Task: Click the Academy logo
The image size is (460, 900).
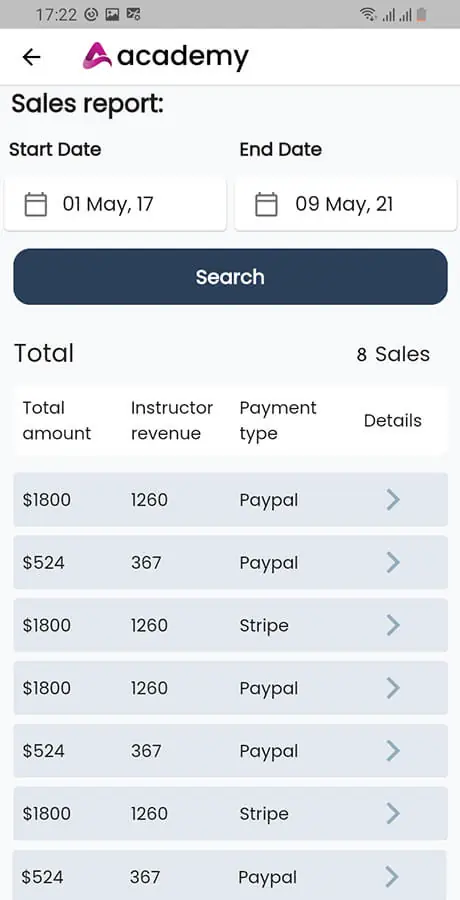Action: (165, 56)
